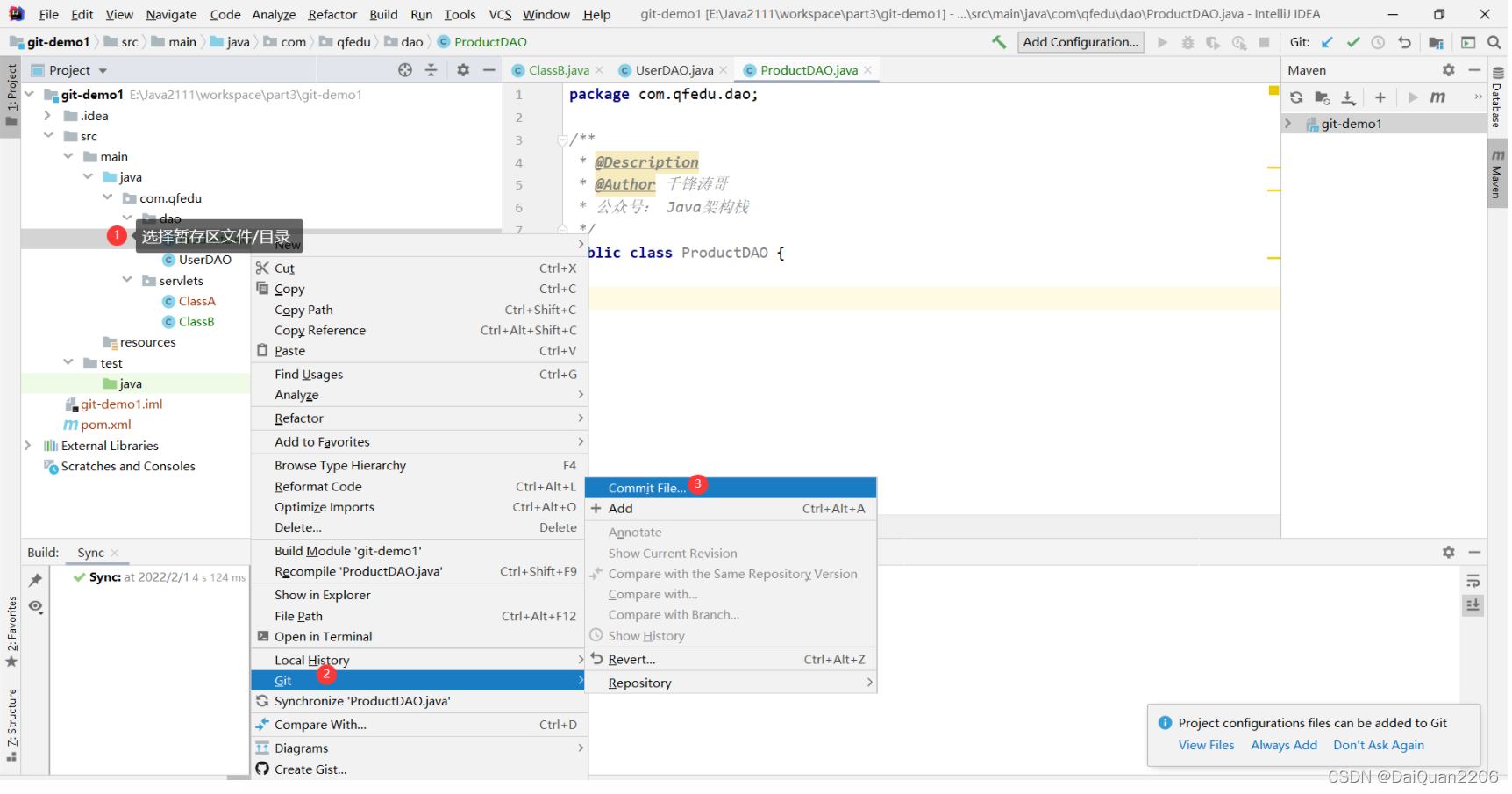Collapse the test folder
Image resolution: width=1512 pixels, height=794 pixels.
tap(68, 362)
